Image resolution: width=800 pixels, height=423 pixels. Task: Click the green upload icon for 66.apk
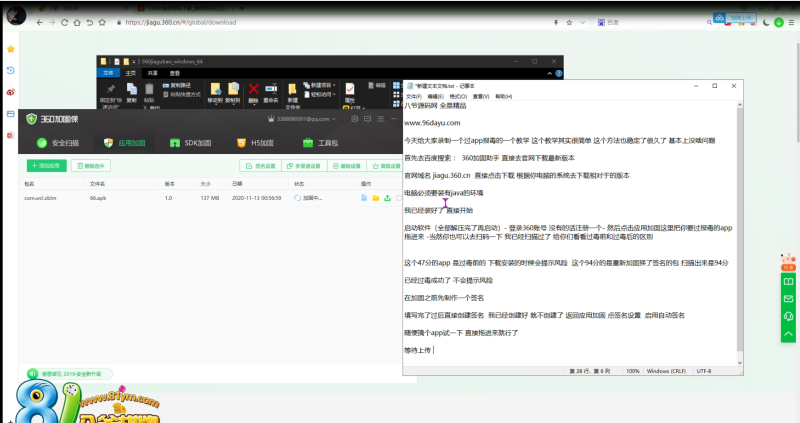click(387, 198)
